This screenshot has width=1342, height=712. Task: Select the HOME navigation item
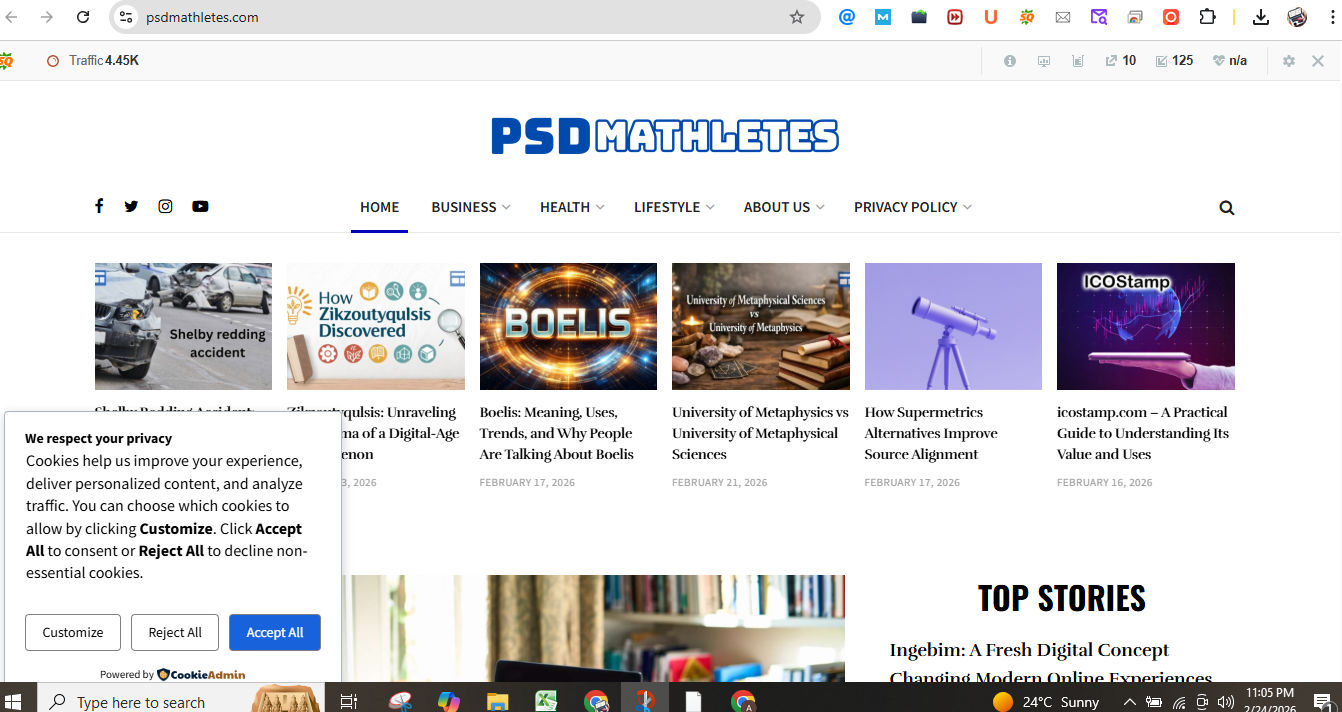coord(379,207)
